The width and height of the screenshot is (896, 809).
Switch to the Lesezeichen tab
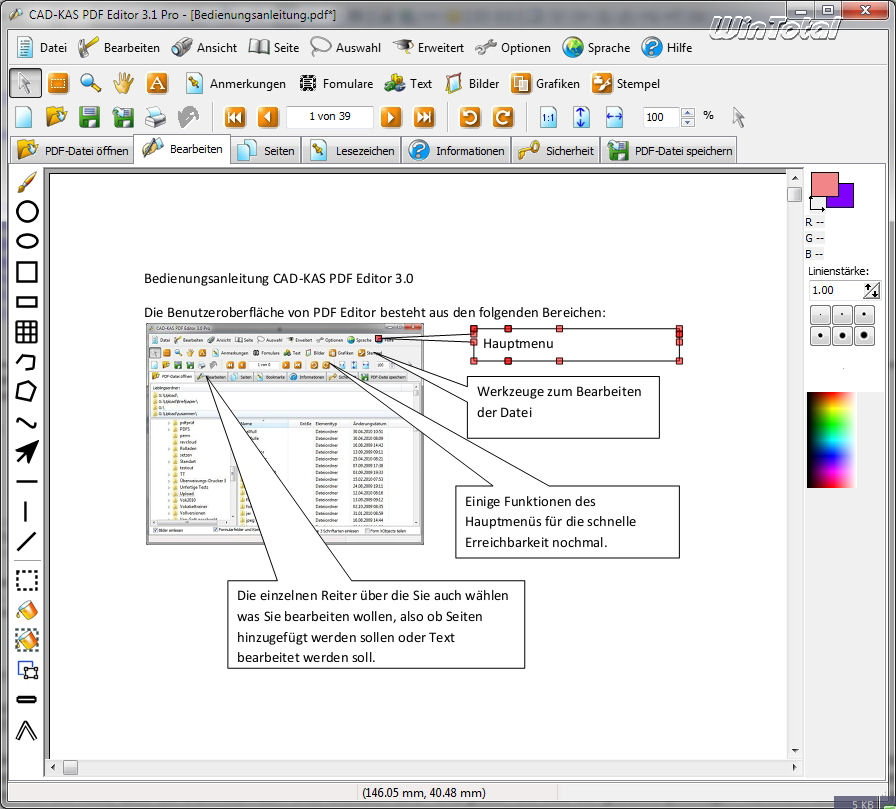pos(353,151)
